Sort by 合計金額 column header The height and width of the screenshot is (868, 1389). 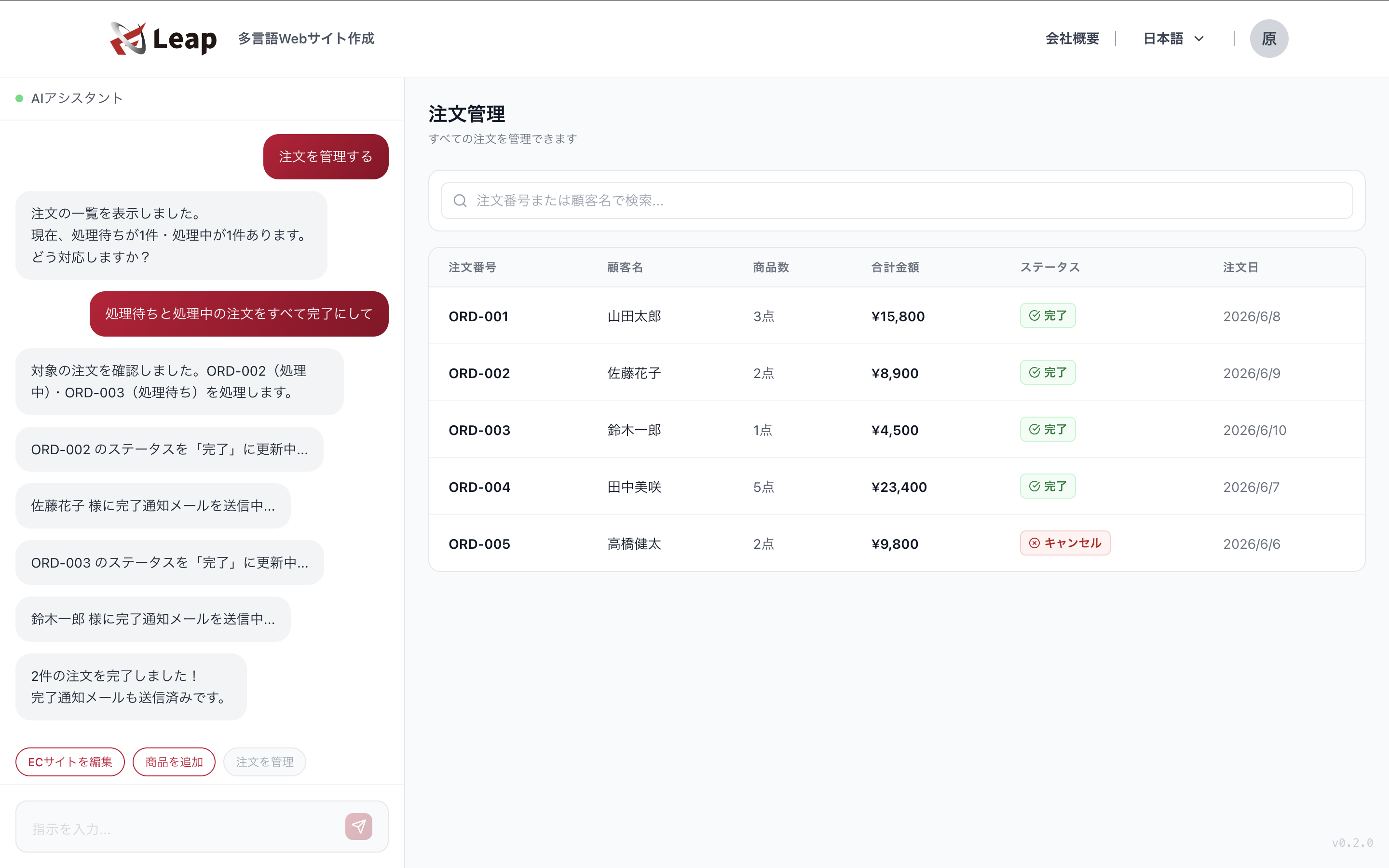pos(896,268)
